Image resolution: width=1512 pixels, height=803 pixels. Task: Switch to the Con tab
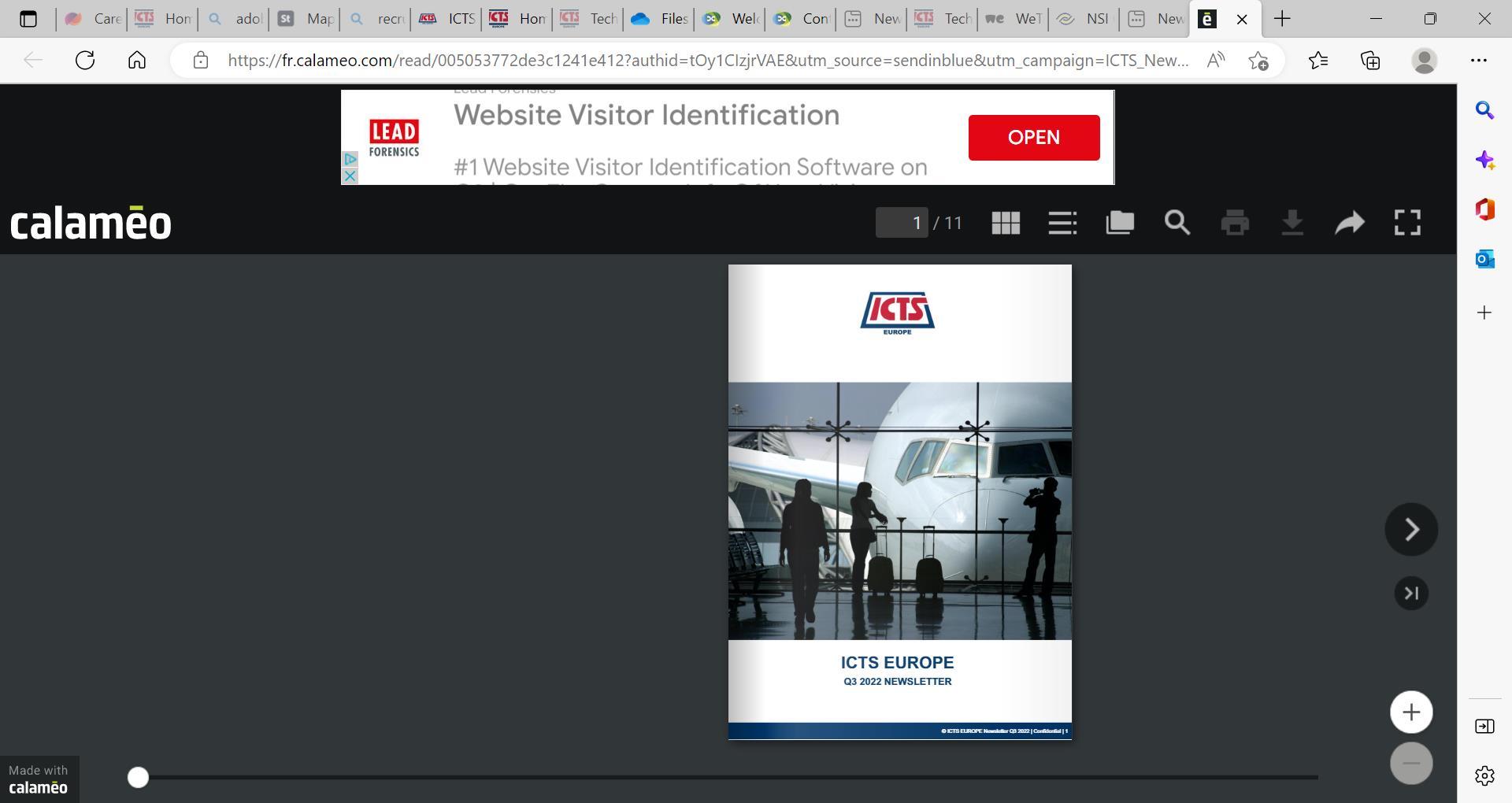point(800,19)
